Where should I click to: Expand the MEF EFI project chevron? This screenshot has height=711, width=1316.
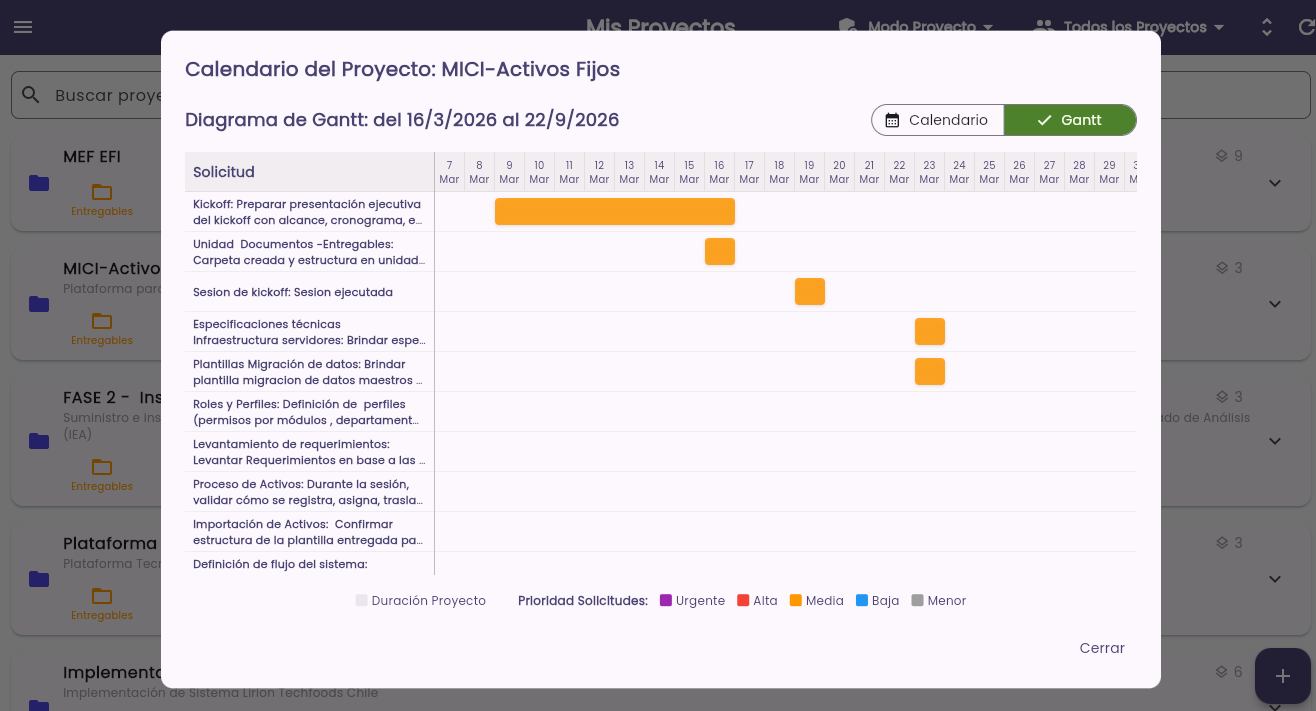point(1275,183)
